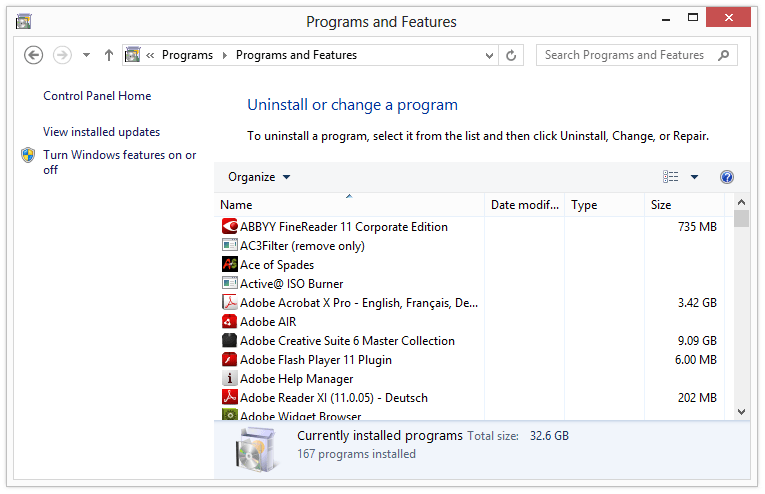Click the 32.6 GB total size value

tap(549, 436)
